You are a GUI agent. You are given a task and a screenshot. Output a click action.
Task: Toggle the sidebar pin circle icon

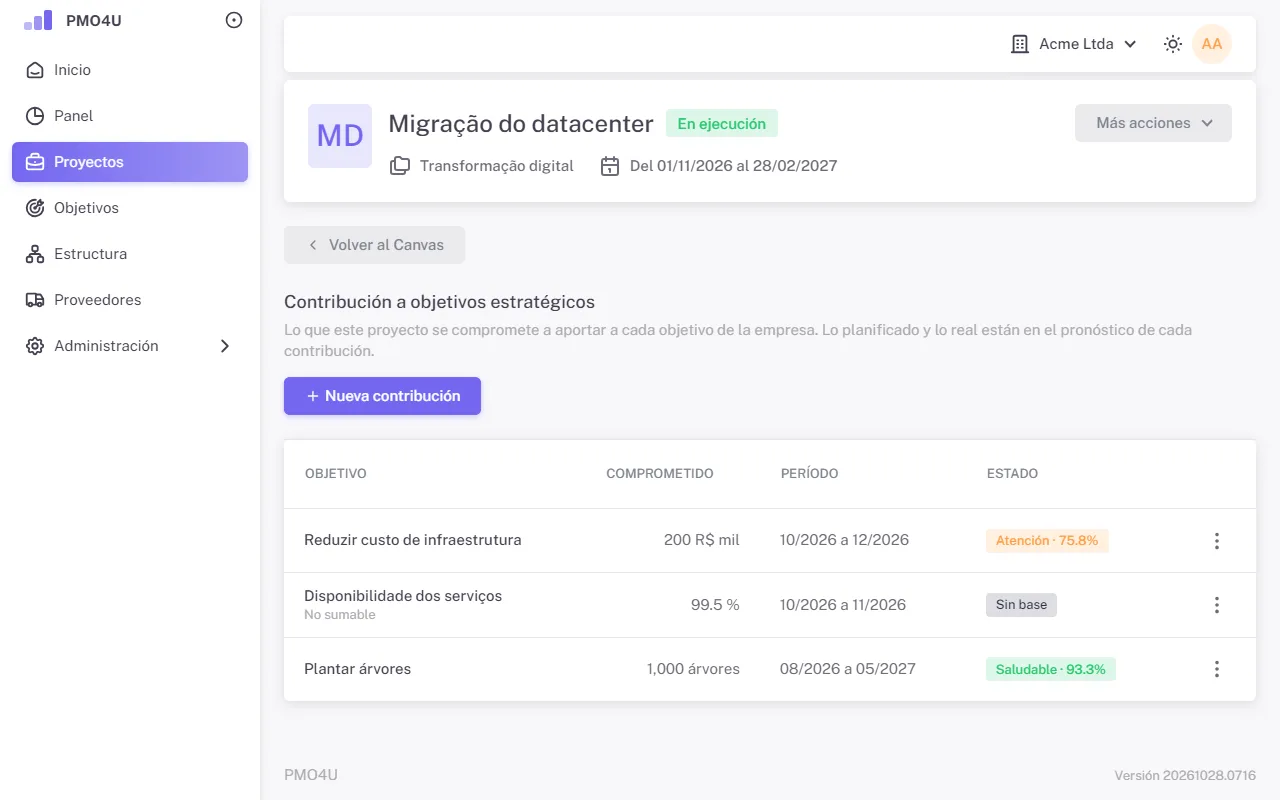[234, 20]
